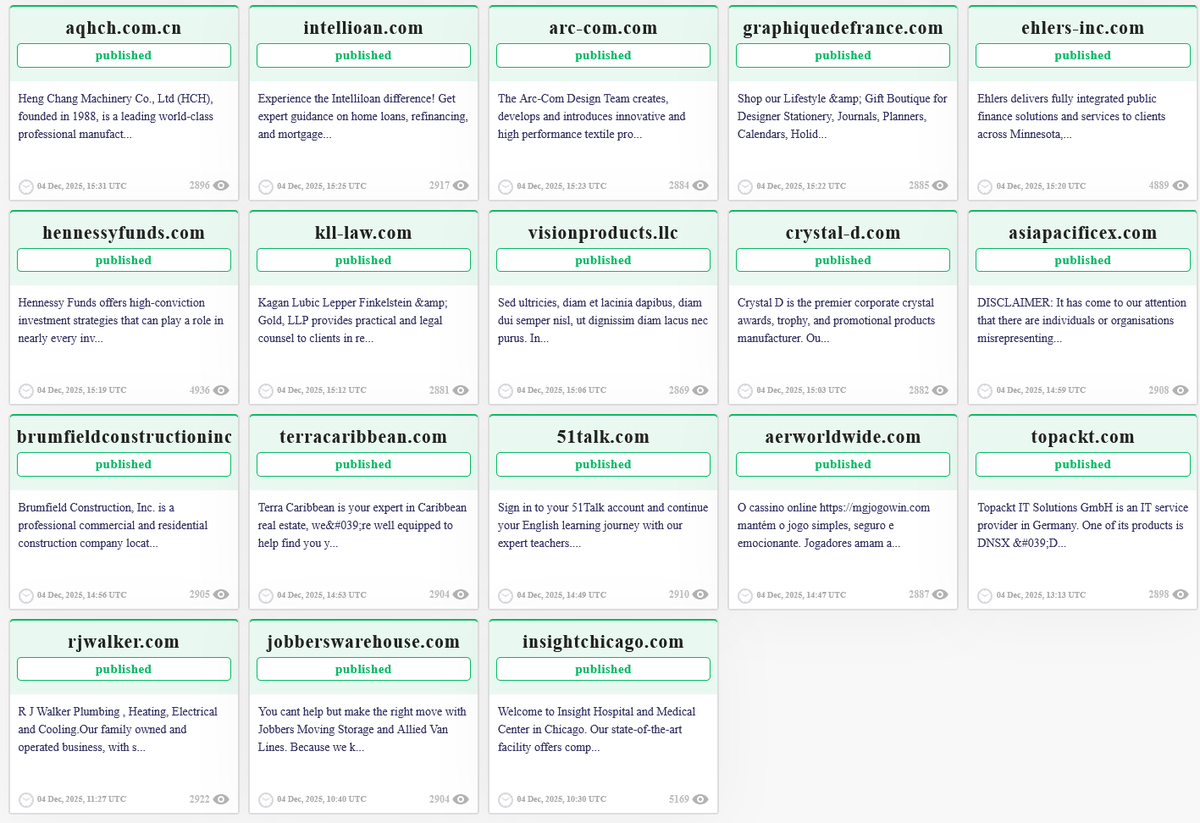Click the eye views icon on intellioan.com card

pos(461,186)
